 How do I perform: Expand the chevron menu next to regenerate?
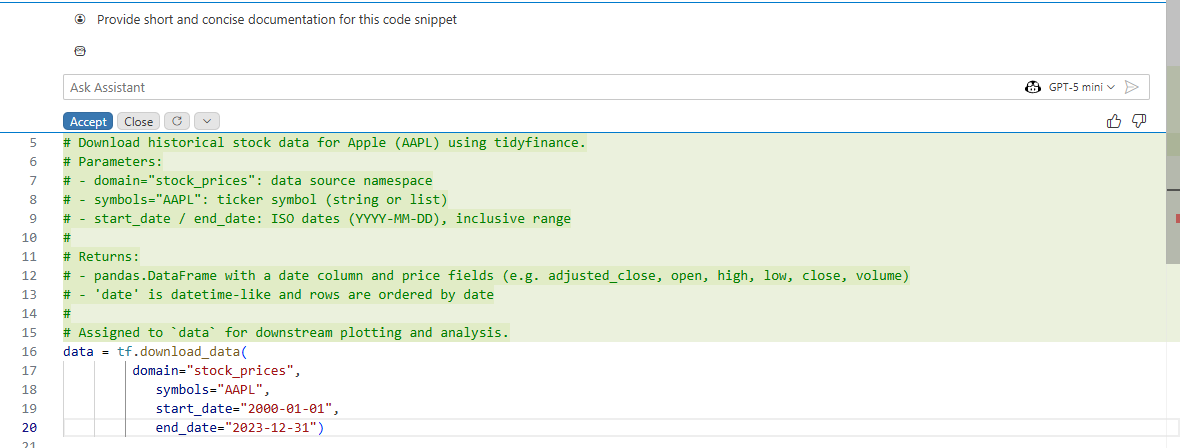pyautogui.click(x=206, y=121)
